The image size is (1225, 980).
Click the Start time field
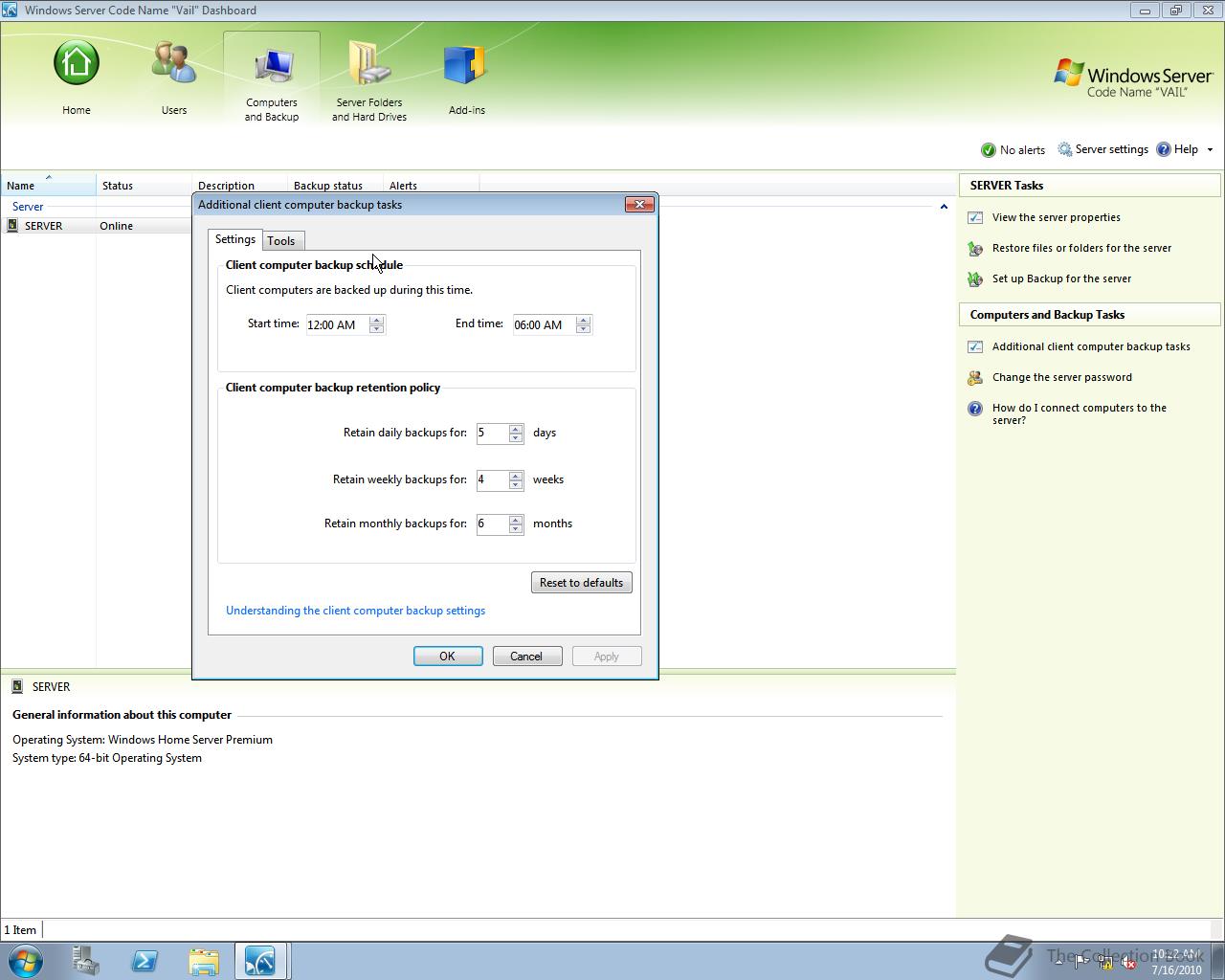click(x=337, y=324)
